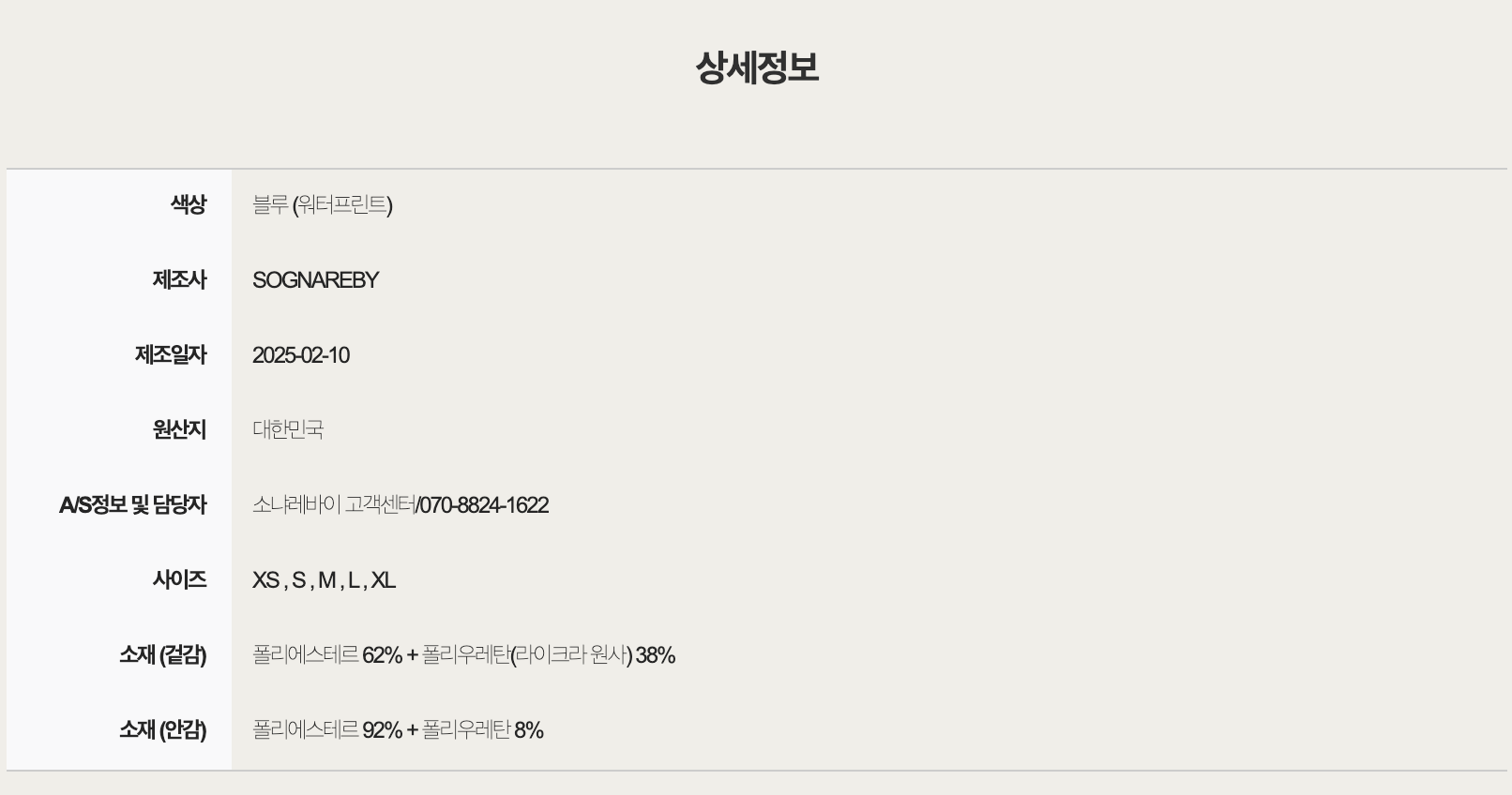1512x795 pixels.
Task: Click the XL size in size list
Action: click(383, 580)
